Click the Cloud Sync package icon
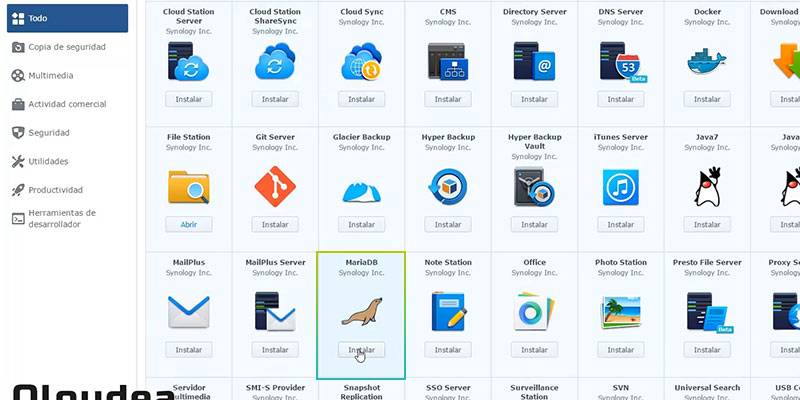This screenshot has height=400, width=800. (x=361, y=62)
